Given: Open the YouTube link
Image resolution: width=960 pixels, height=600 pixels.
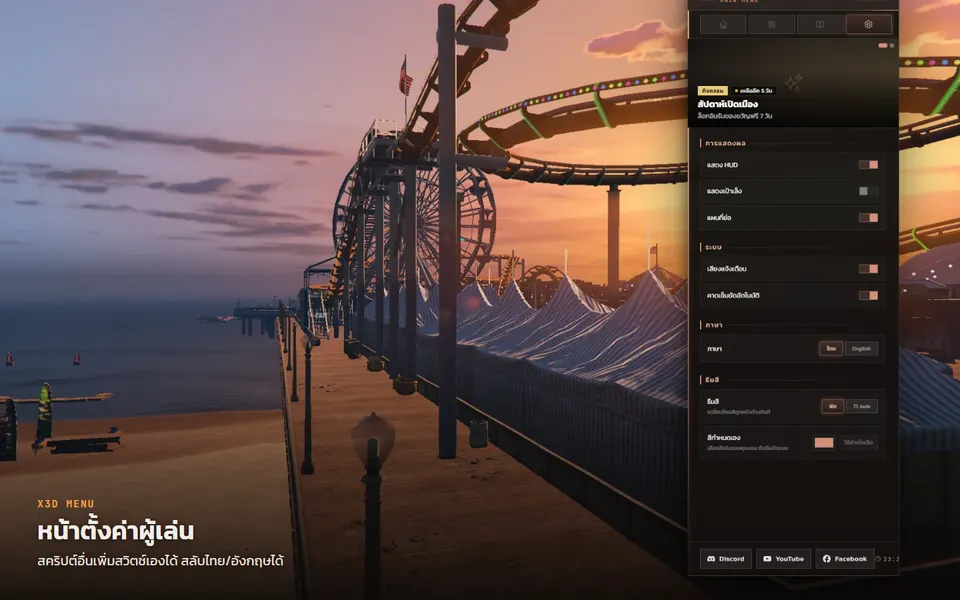Looking at the screenshot, I should [x=783, y=559].
